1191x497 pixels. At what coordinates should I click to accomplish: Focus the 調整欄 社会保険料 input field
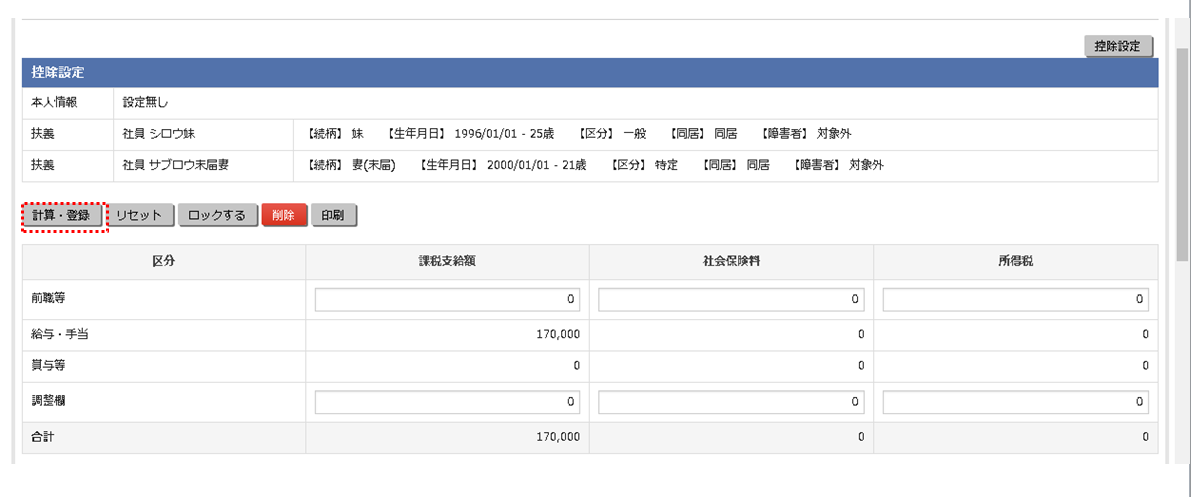pos(731,402)
